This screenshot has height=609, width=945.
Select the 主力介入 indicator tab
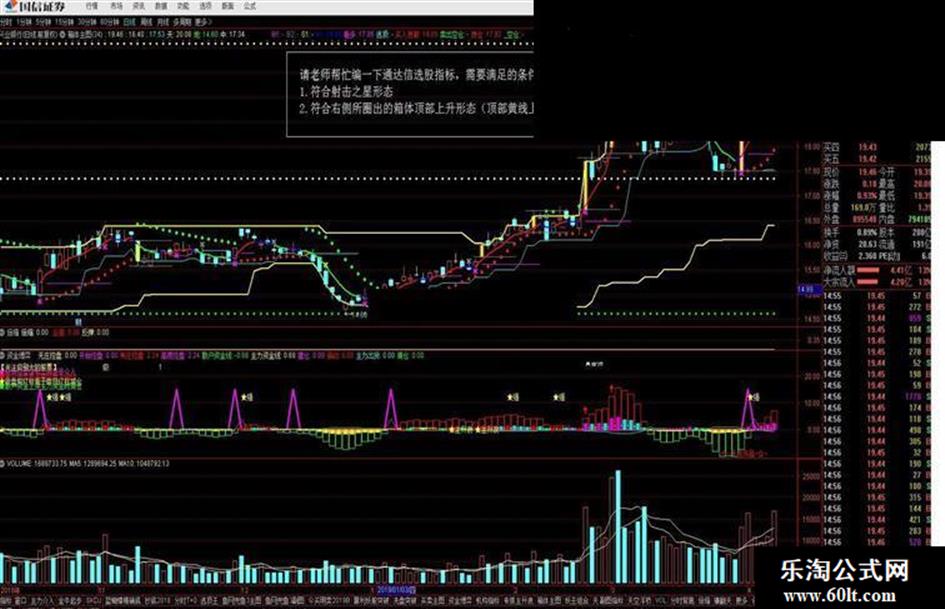[42, 601]
